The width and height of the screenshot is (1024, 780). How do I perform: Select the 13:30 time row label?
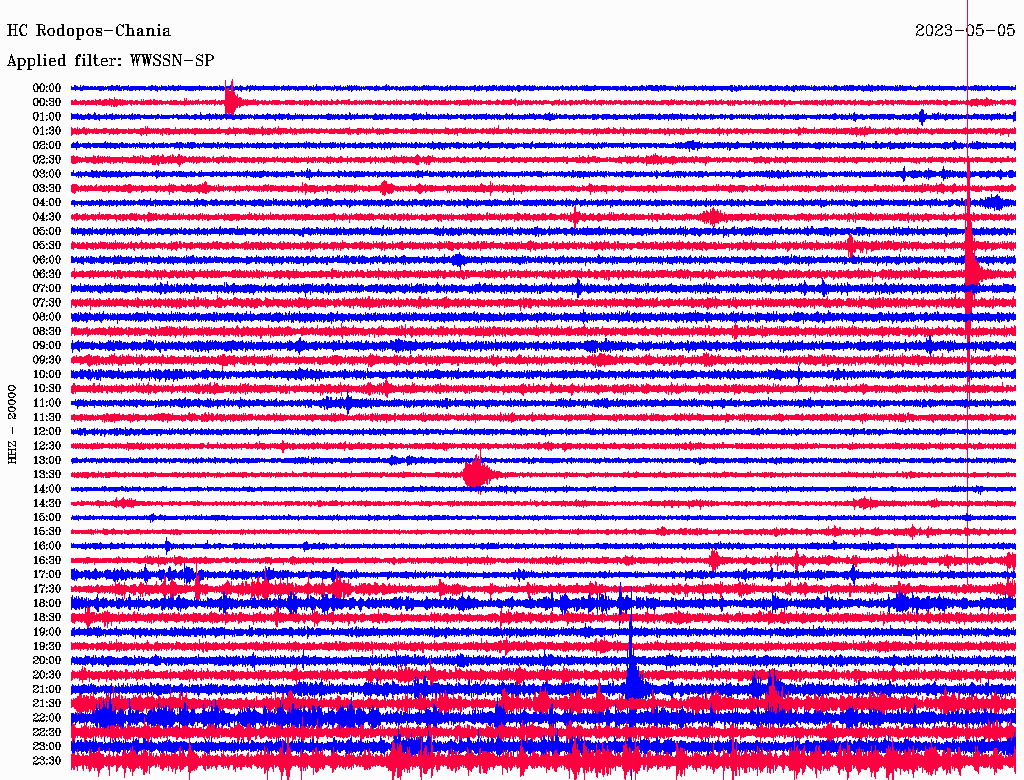(x=47, y=474)
